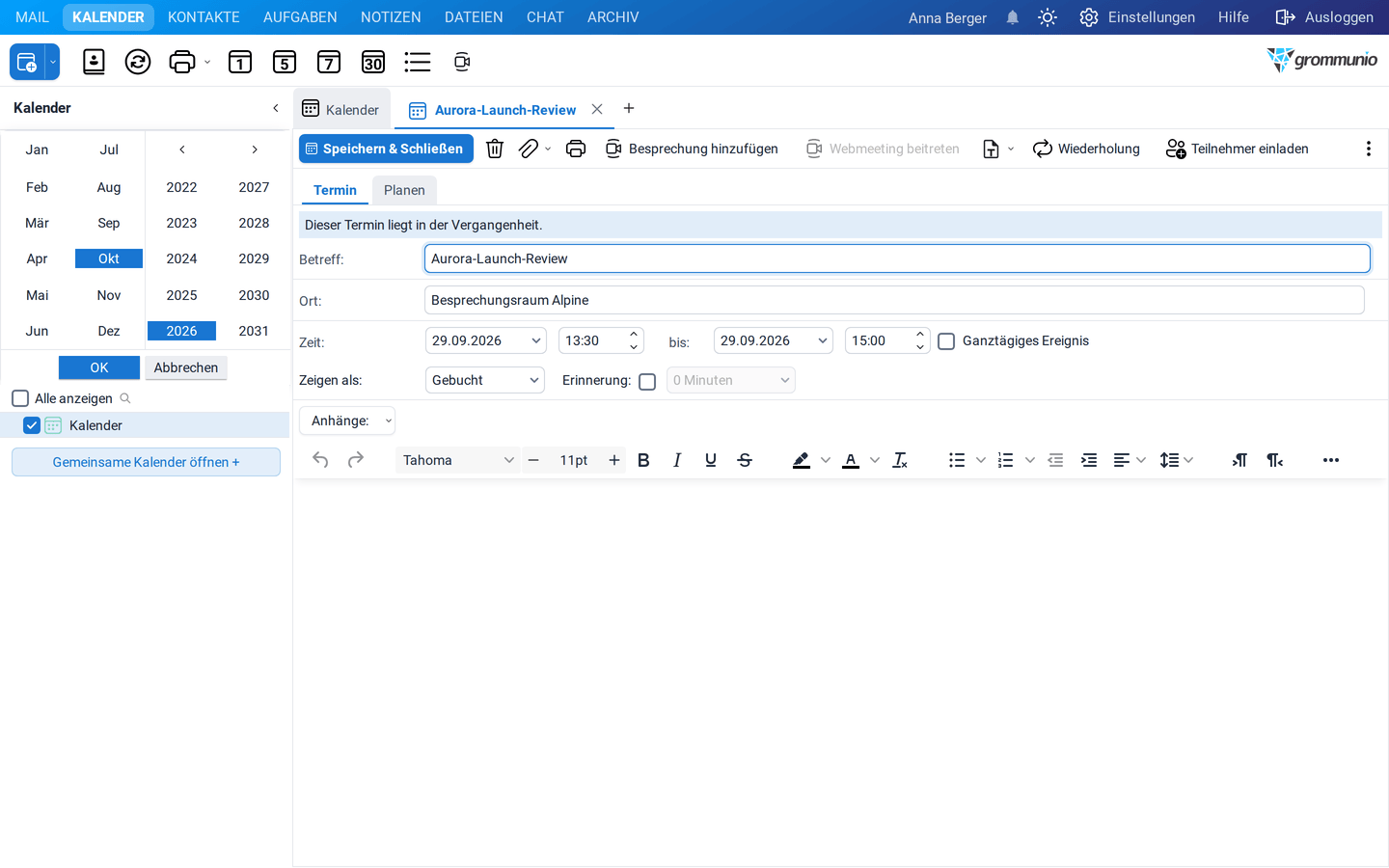
Task: Click the paperclip attach file icon
Action: (x=529, y=149)
